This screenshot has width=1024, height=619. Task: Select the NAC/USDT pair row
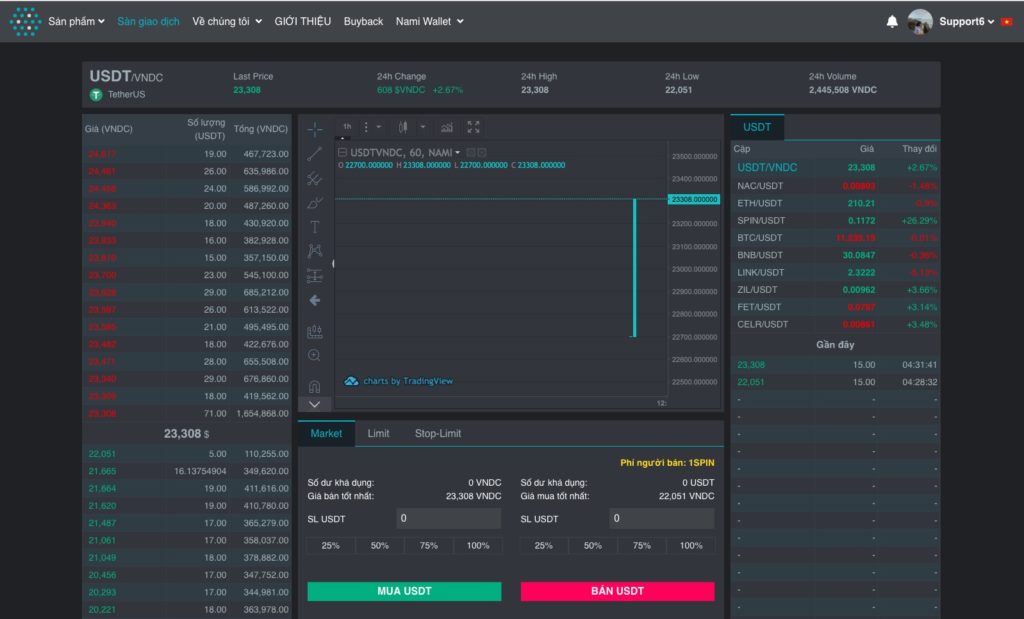click(x=835, y=186)
